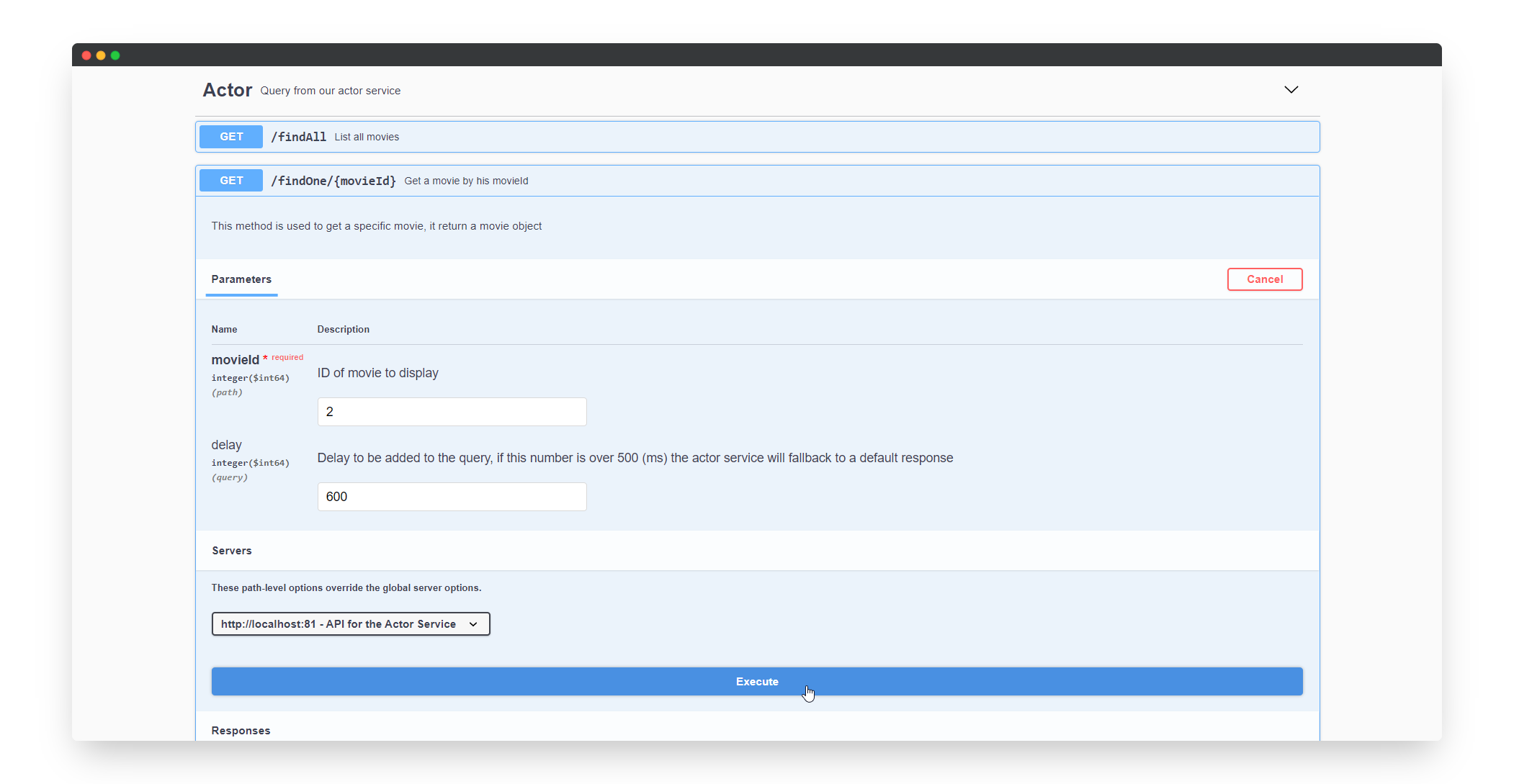
Task: Click the GET badge for /findAll
Action: click(231, 137)
